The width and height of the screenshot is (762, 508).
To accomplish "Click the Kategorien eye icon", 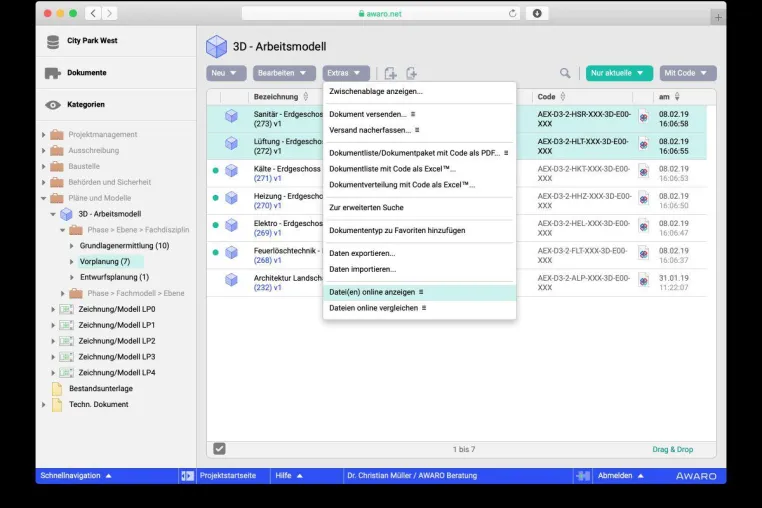I will tap(52, 105).
